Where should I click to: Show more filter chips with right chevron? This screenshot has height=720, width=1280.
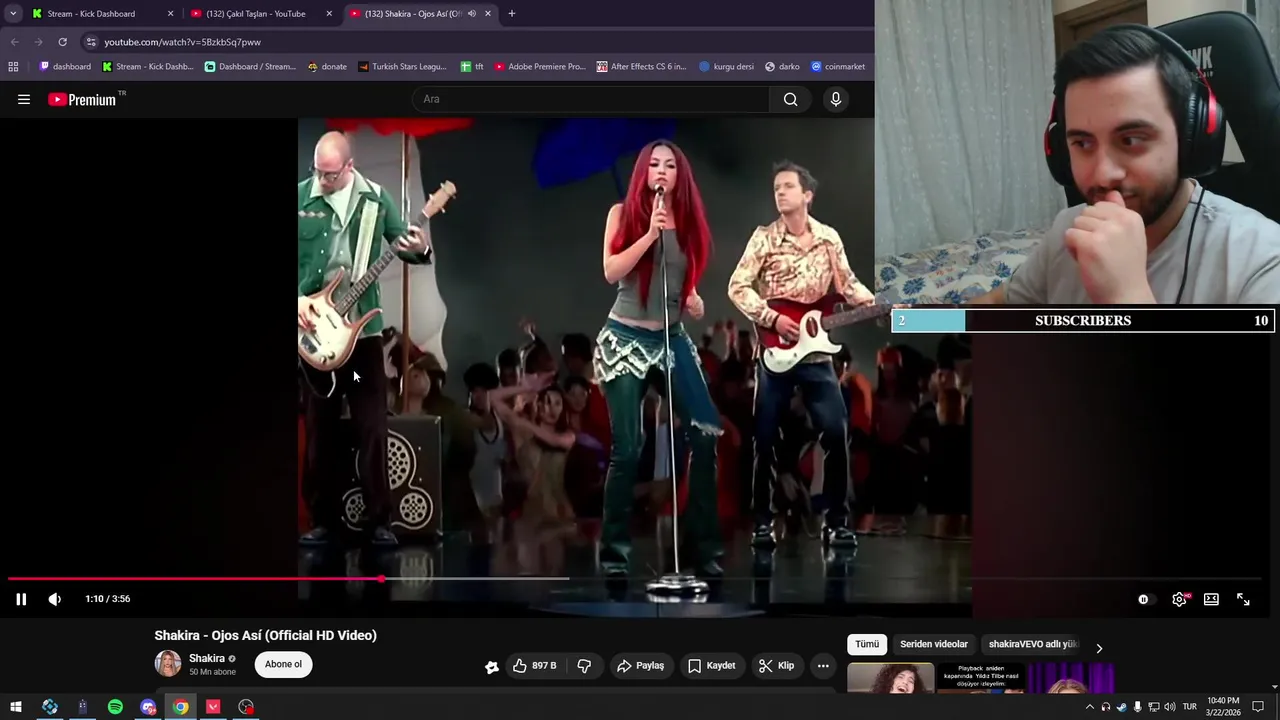(1099, 648)
